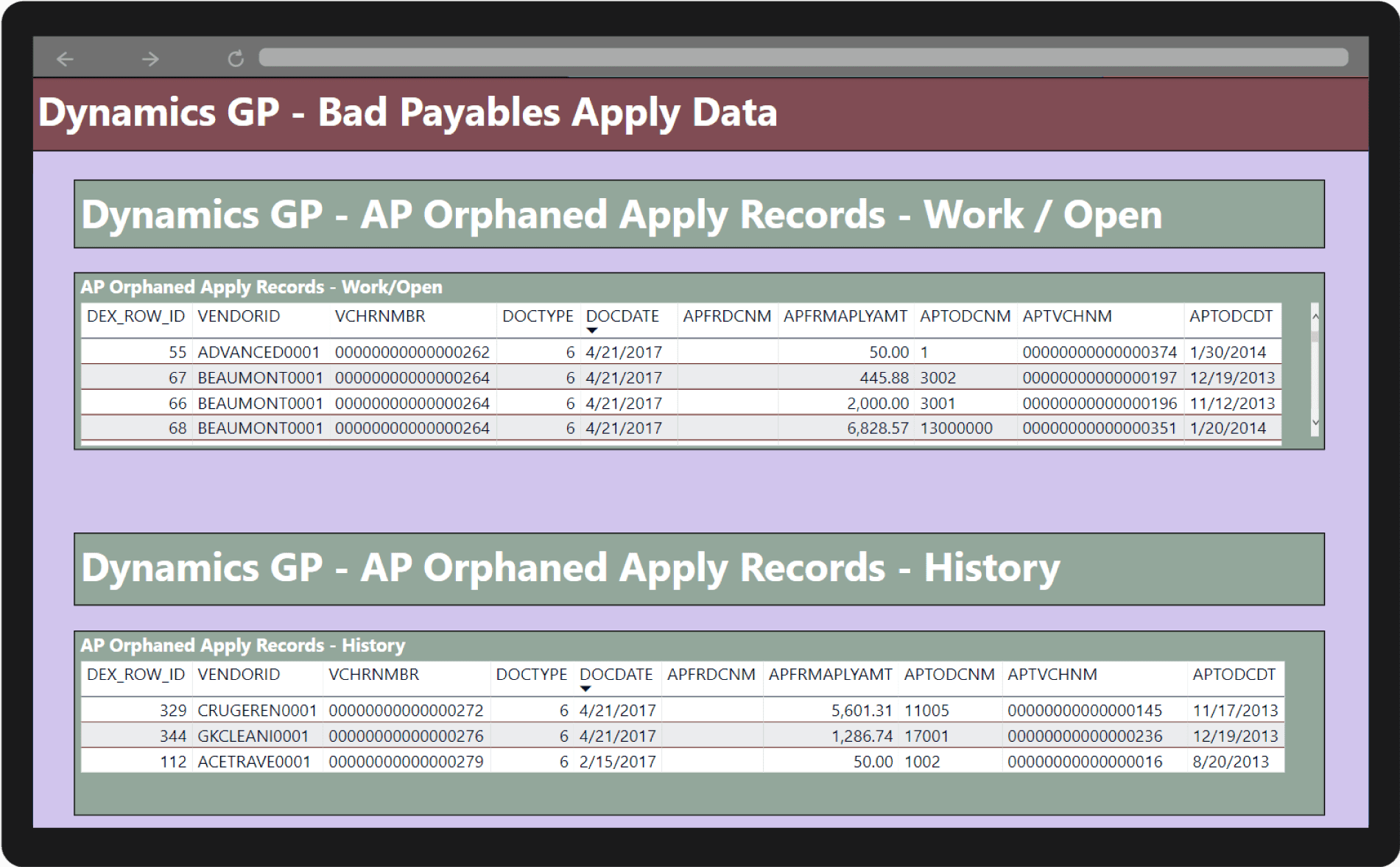
Task: Click date 1/30/2014 cell
Action: [x=1228, y=352]
